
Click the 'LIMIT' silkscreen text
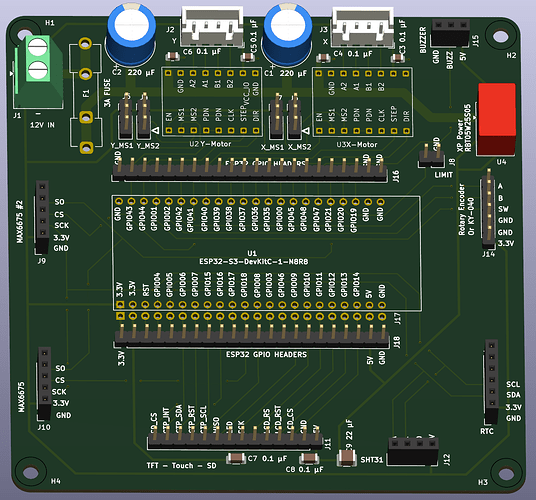[444, 175]
